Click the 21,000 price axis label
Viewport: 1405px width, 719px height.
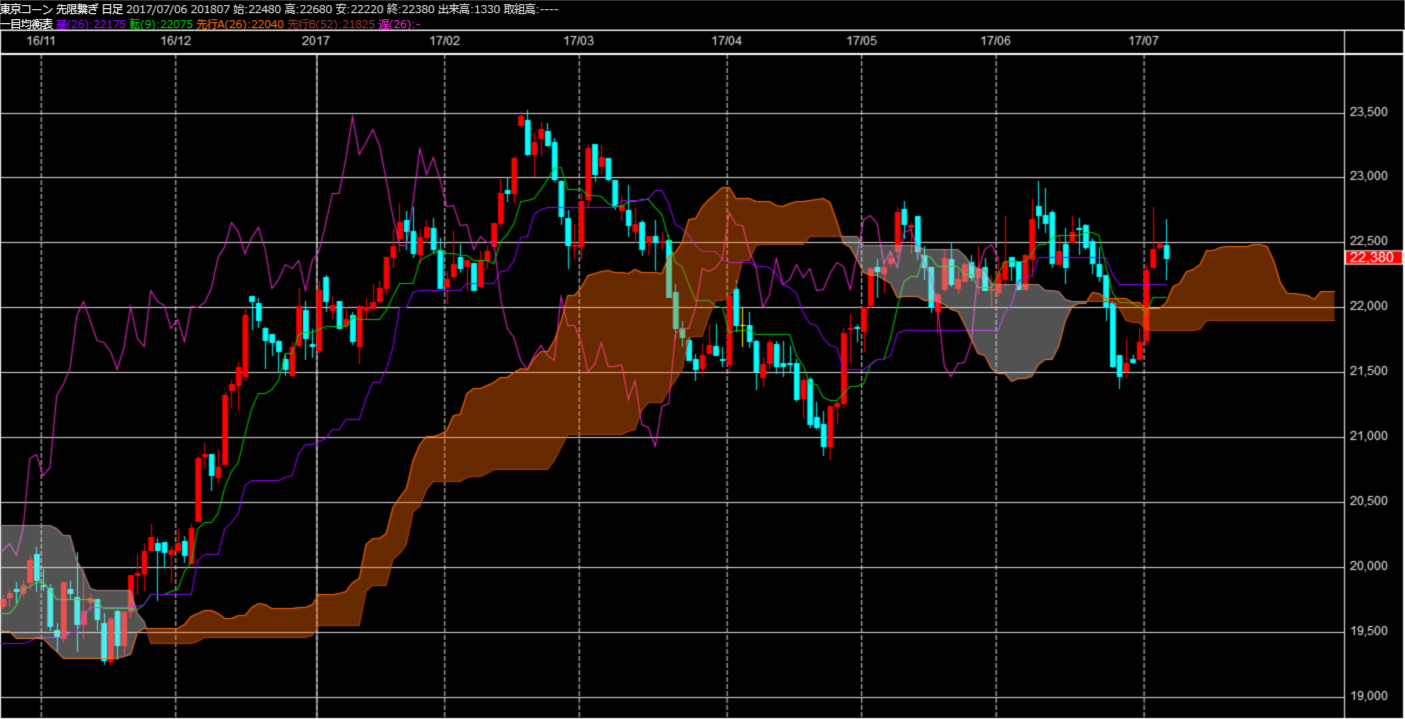[1367, 436]
